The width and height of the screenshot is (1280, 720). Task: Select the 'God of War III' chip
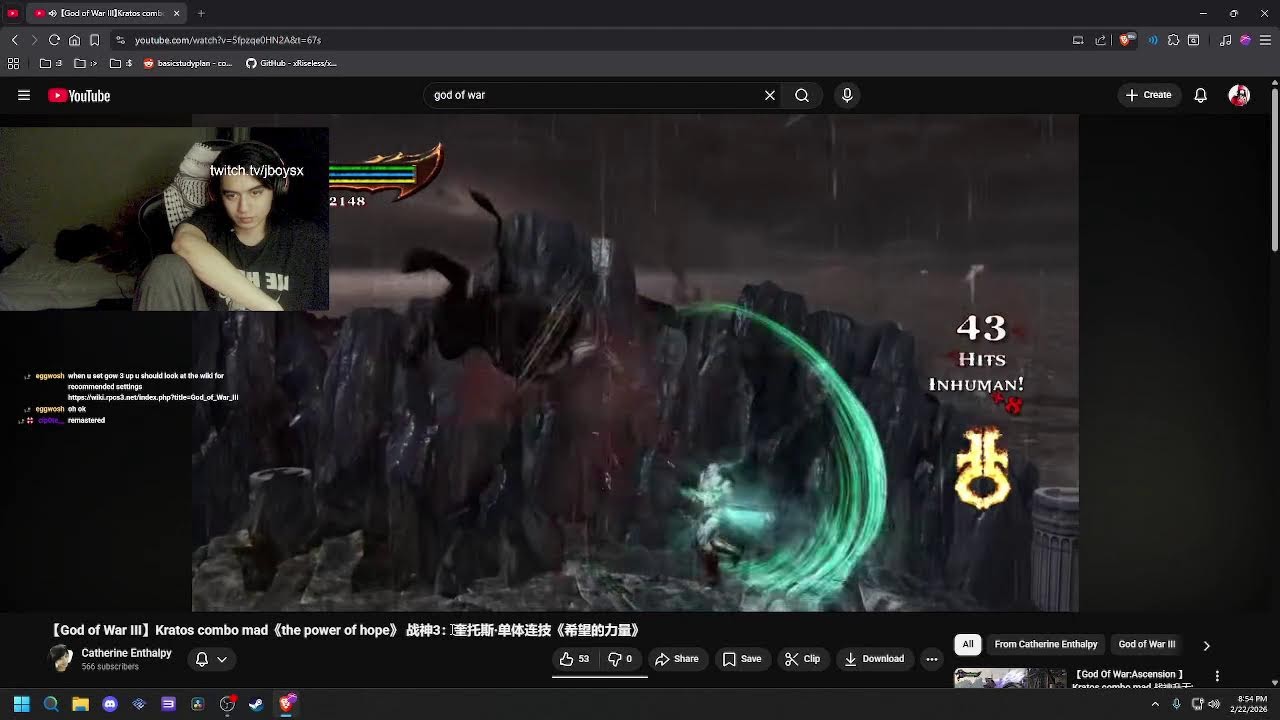point(1147,644)
